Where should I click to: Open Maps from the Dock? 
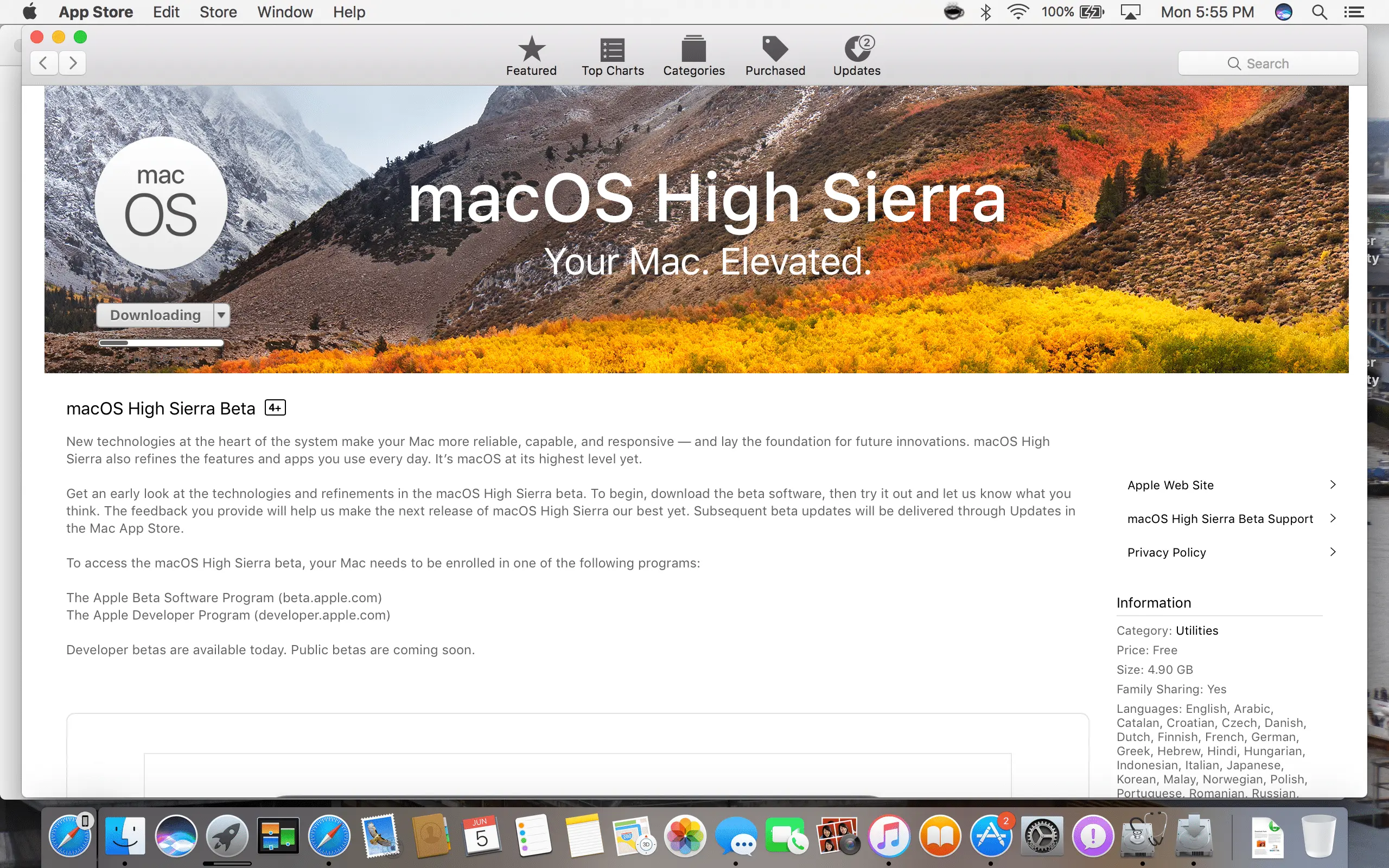pyautogui.click(x=634, y=836)
